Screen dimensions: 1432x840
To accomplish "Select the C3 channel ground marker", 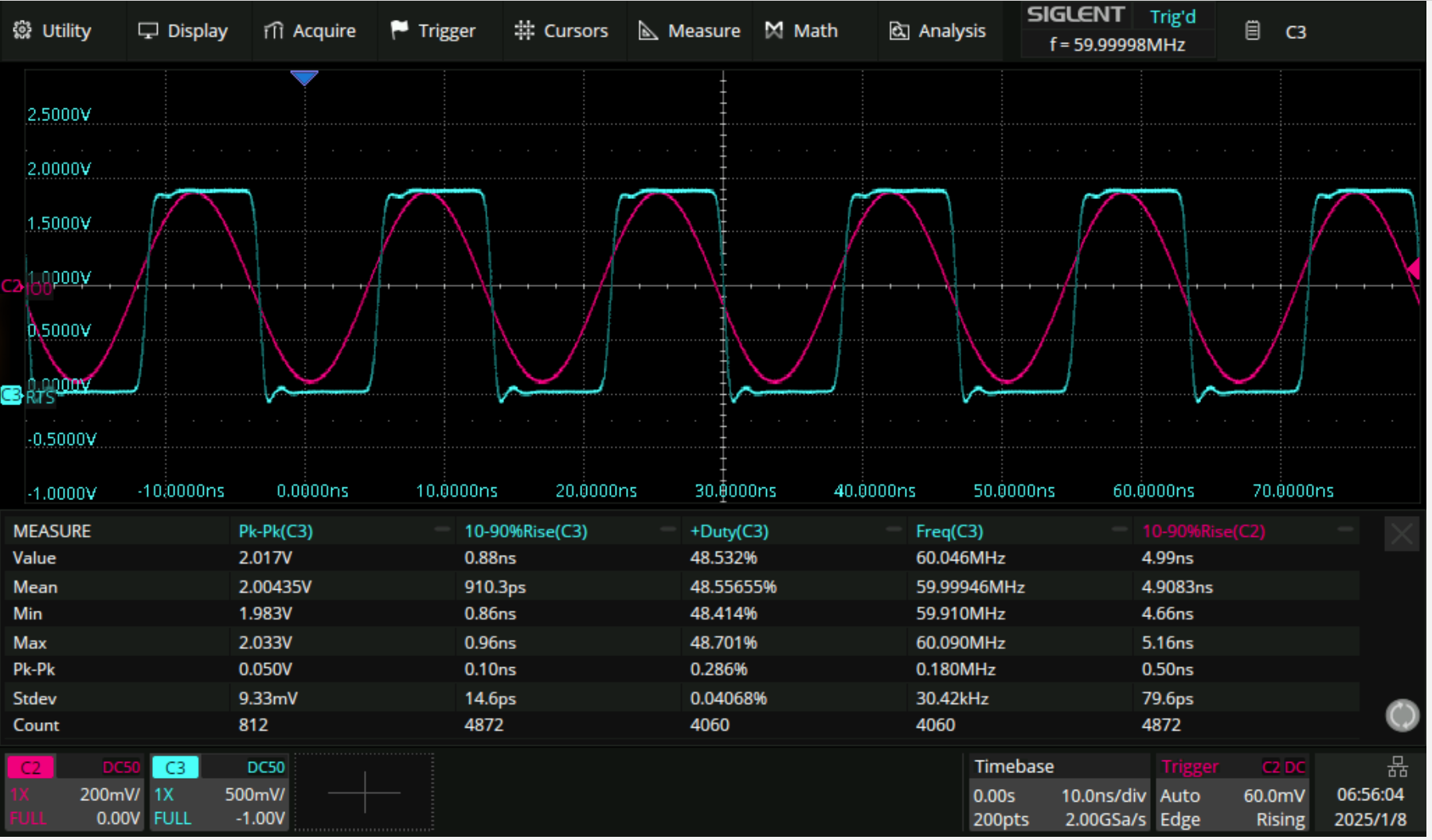I will click(11, 395).
